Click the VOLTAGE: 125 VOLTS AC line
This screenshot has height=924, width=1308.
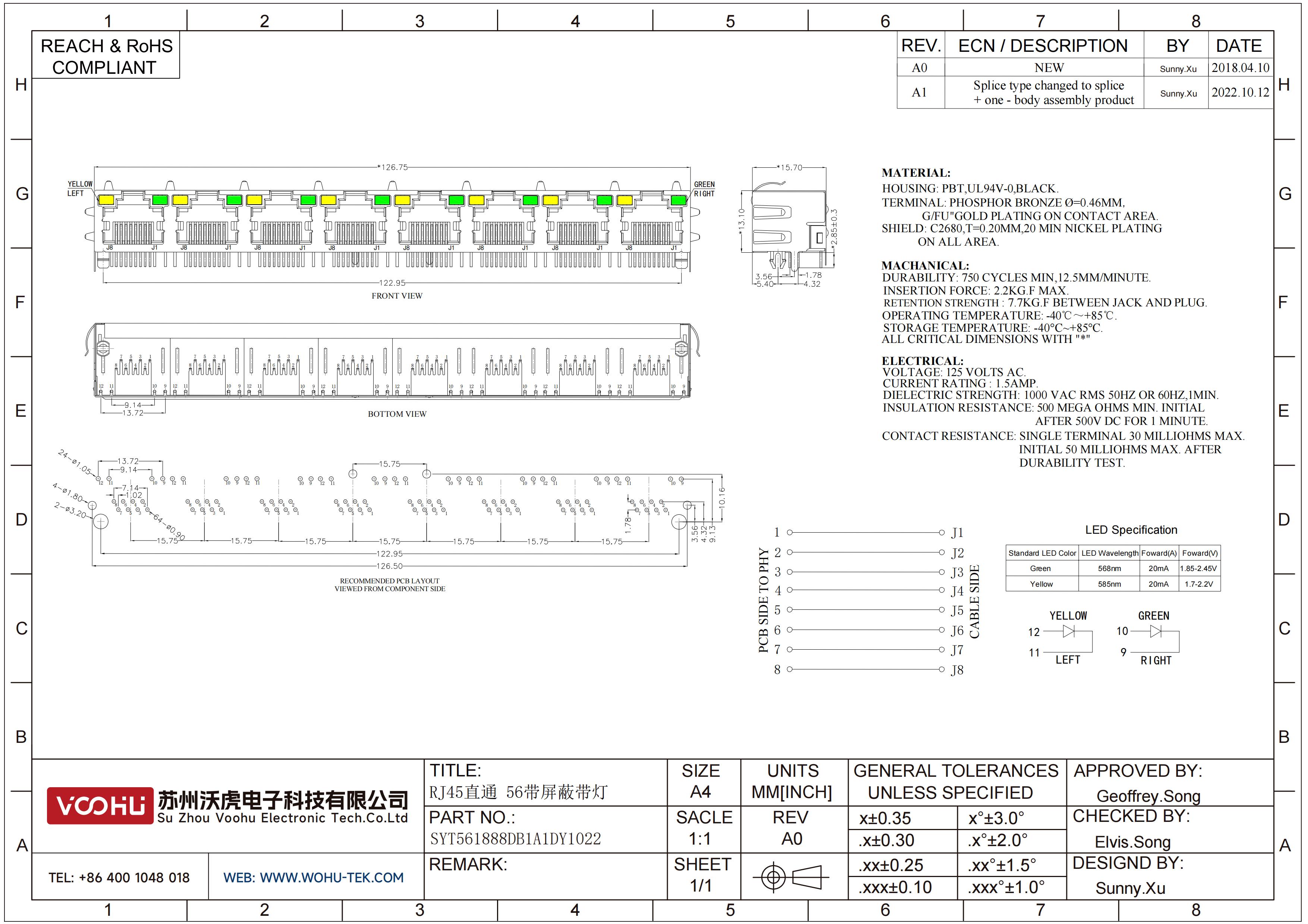click(x=954, y=372)
